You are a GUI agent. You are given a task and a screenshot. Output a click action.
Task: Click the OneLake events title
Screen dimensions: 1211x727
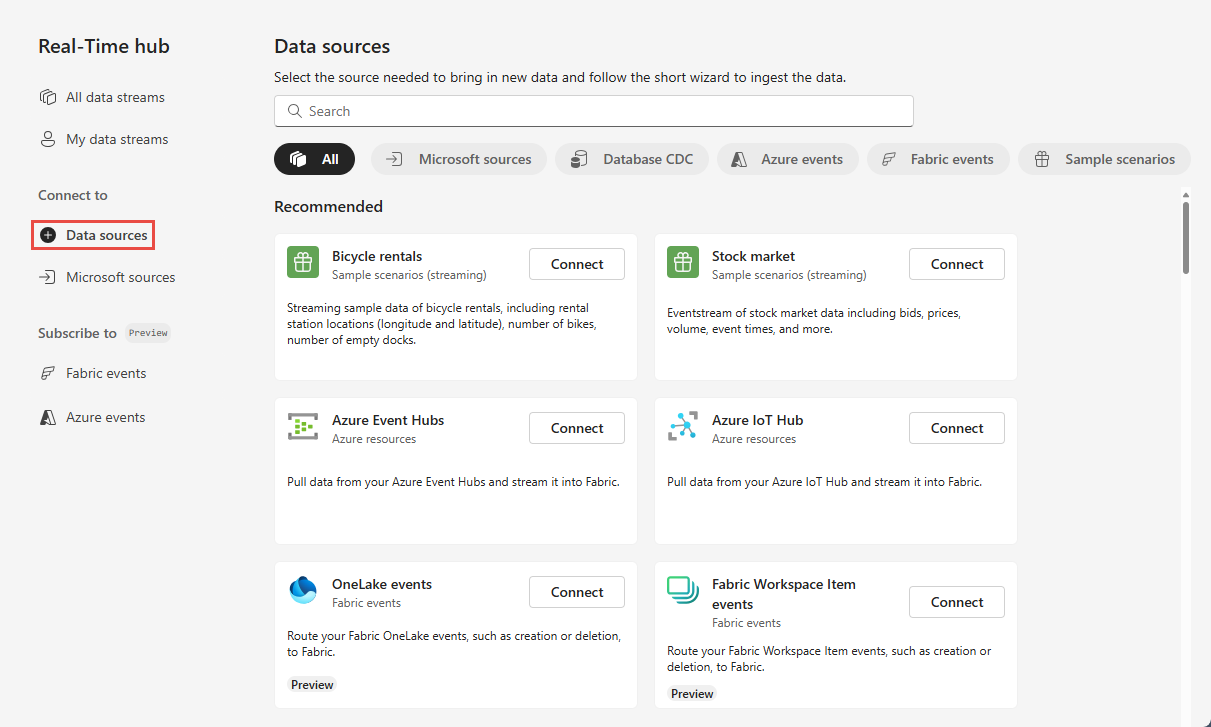coord(382,584)
